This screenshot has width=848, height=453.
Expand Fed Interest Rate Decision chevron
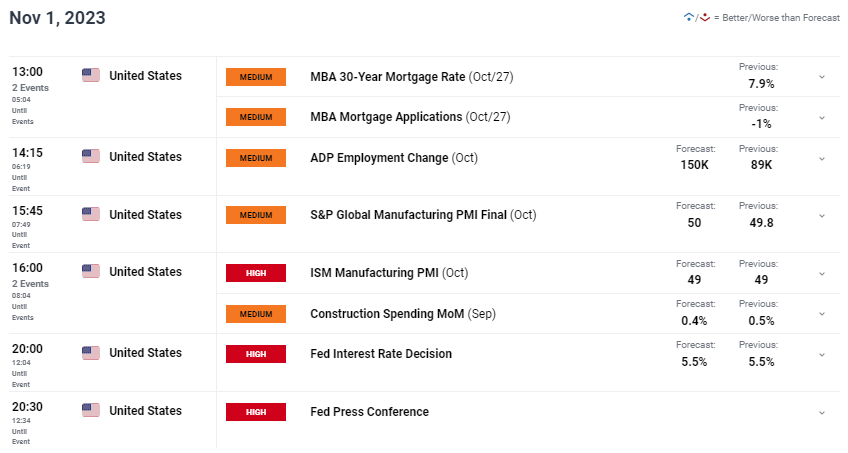[822, 355]
